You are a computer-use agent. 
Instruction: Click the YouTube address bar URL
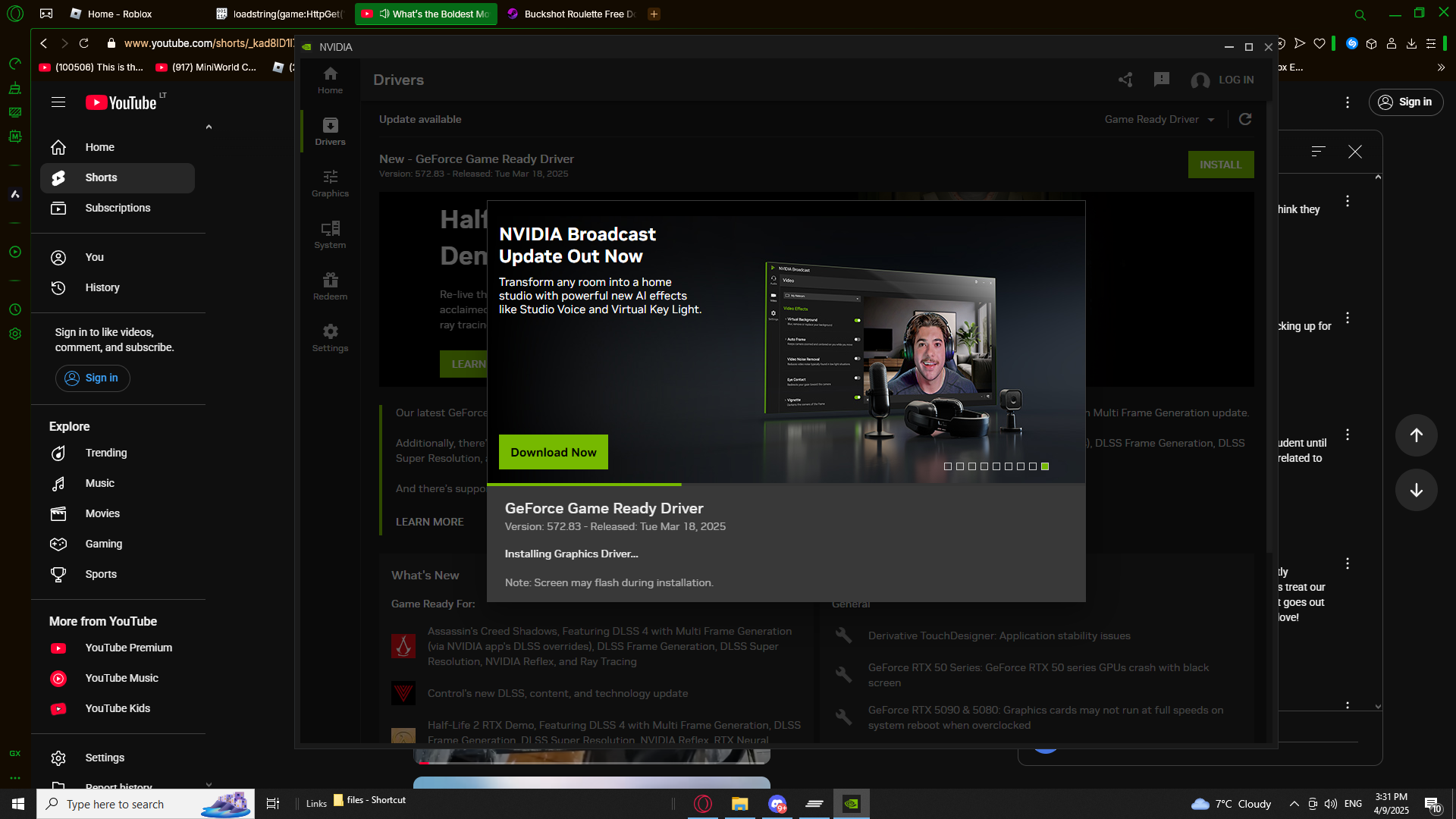tap(209, 43)
